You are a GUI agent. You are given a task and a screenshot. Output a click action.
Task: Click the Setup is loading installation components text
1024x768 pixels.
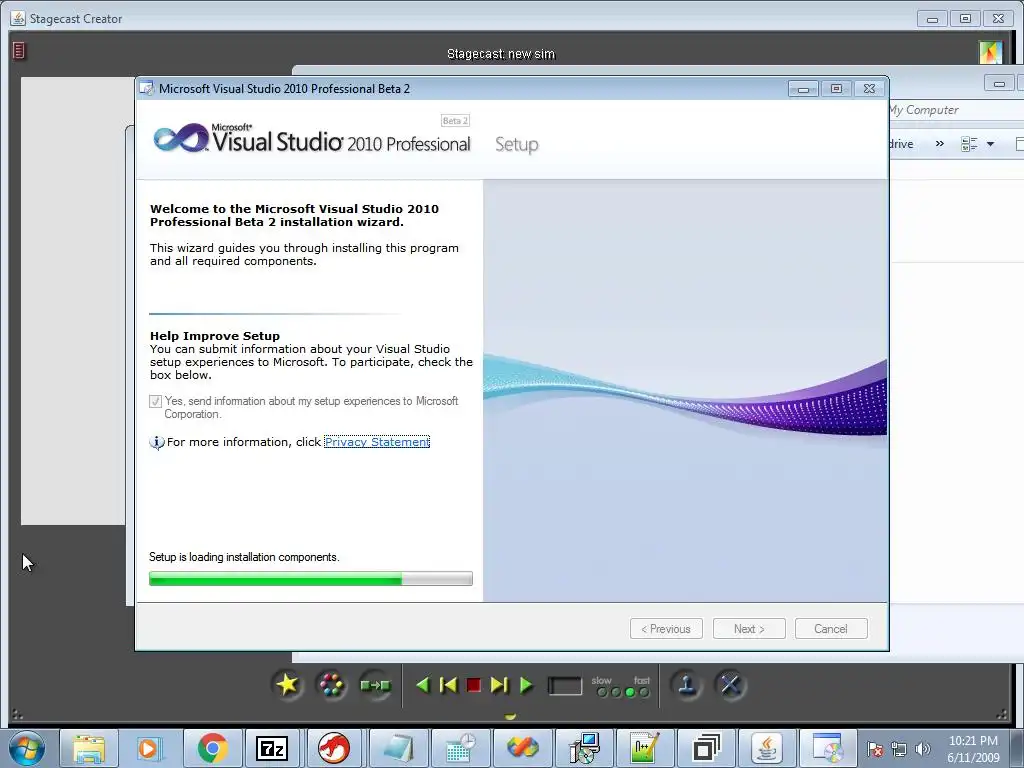tap(244, 557)
